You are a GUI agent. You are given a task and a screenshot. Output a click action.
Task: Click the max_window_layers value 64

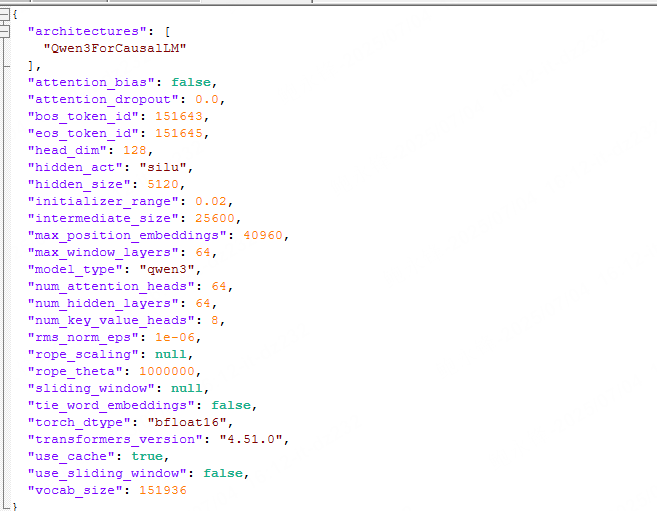pyautogui.click(x=203, y=253)
